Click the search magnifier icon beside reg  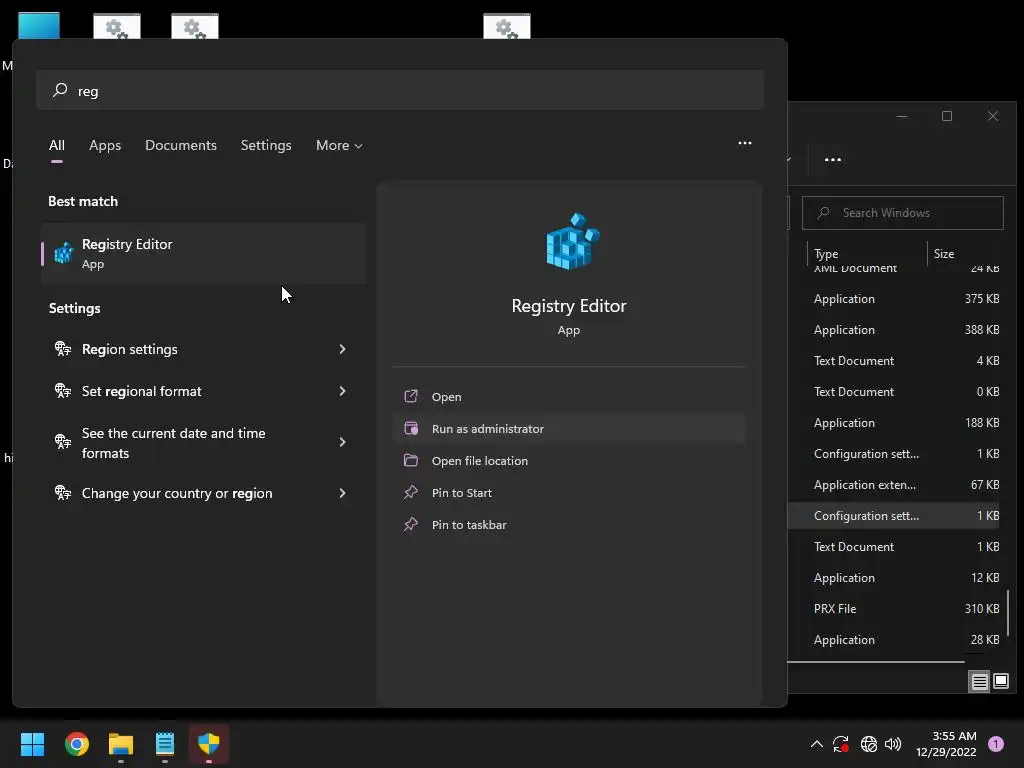[x=60, y=90]
